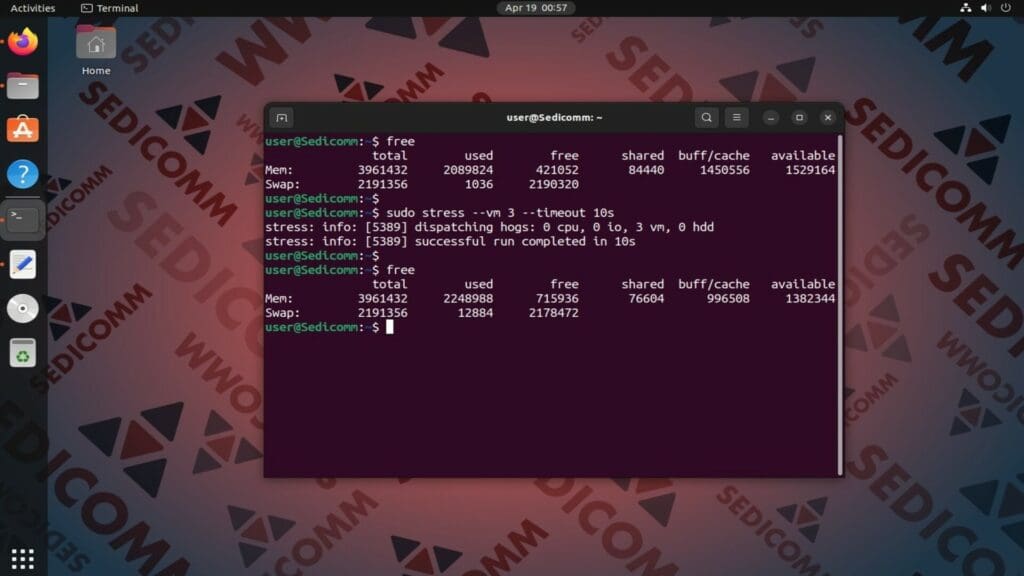Open Firefox from the dock
Image resolution: width=1024 pixels, height=576 pixels.
(23, 42)
